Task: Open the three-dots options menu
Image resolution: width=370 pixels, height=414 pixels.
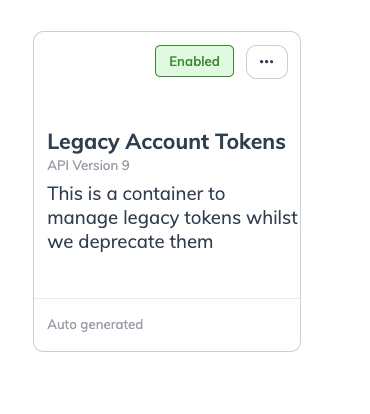Action: click(267, 62)
